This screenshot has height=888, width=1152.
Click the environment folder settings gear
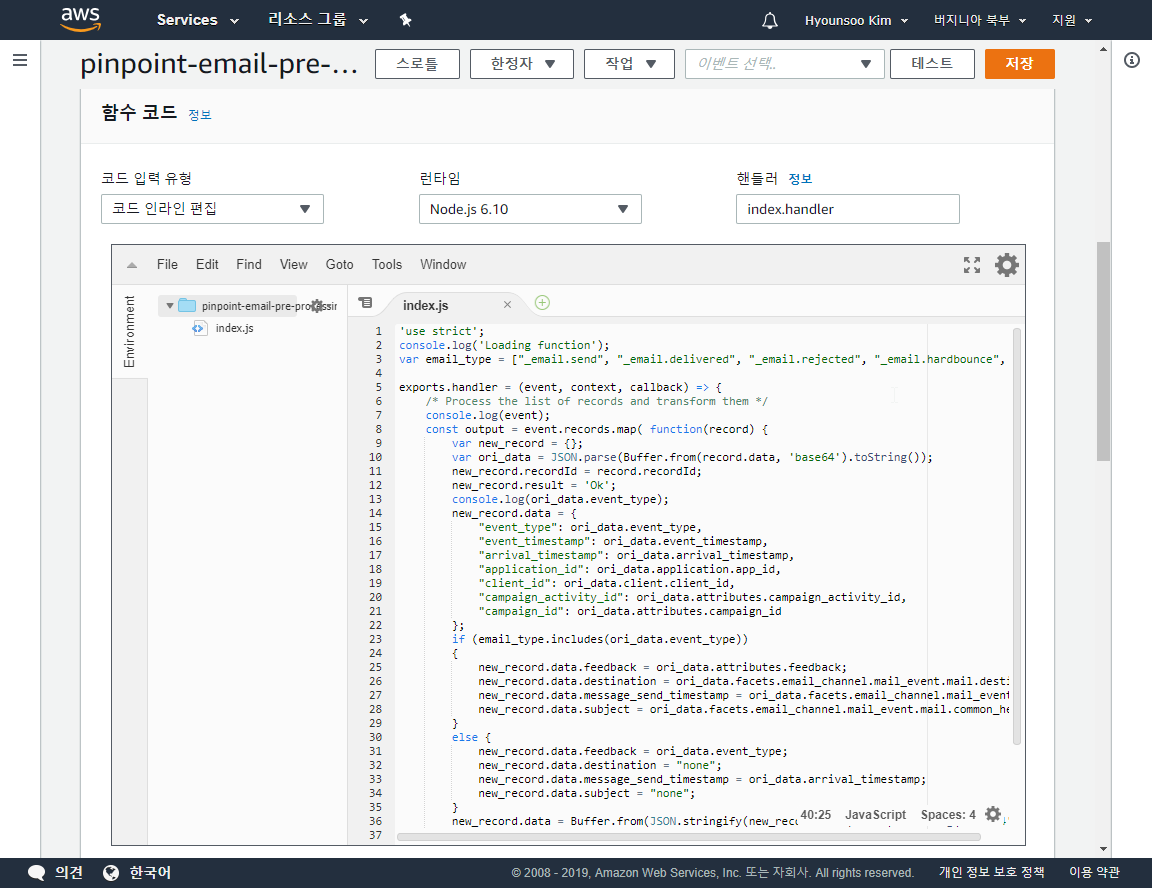(x=317, y=306)
